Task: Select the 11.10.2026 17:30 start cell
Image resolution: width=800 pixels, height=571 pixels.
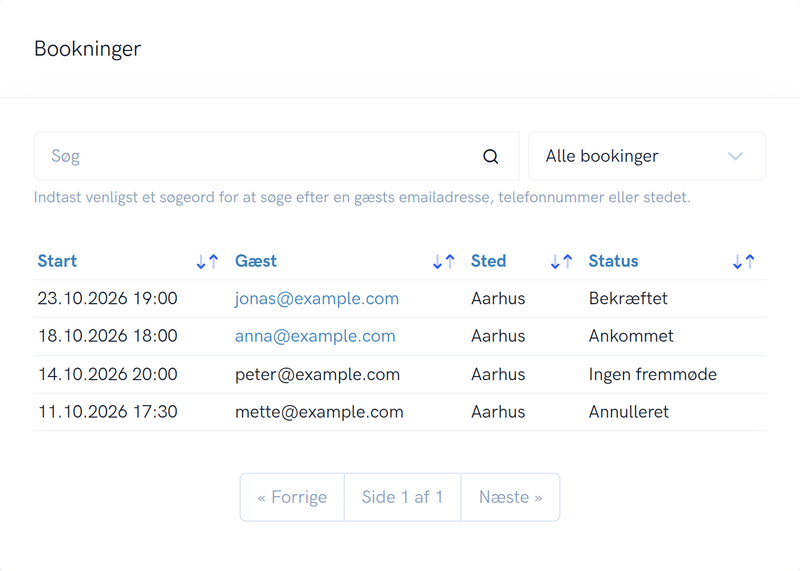Action: coord(108,411)
